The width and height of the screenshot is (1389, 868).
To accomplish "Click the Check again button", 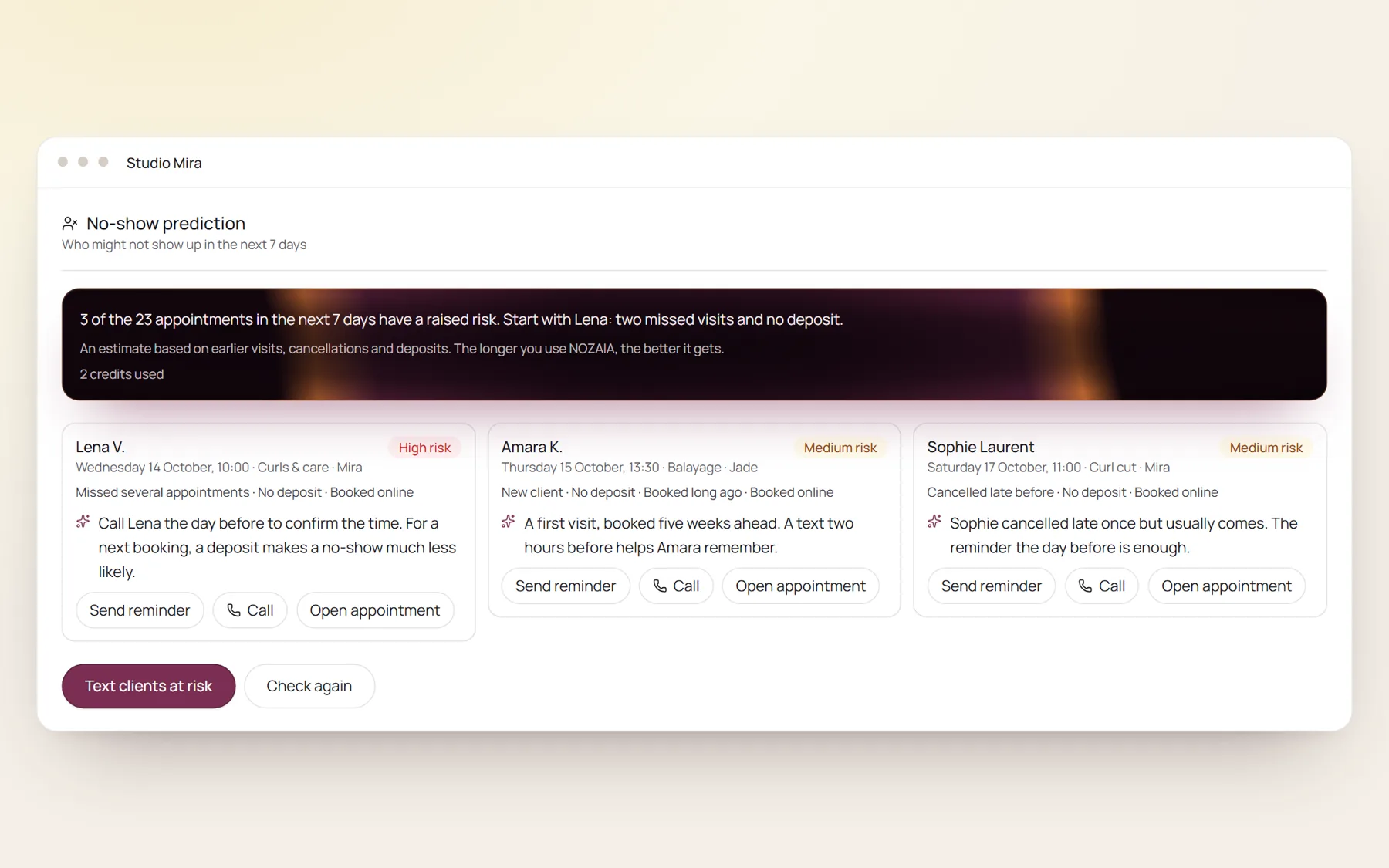I will tap(309, 686).
